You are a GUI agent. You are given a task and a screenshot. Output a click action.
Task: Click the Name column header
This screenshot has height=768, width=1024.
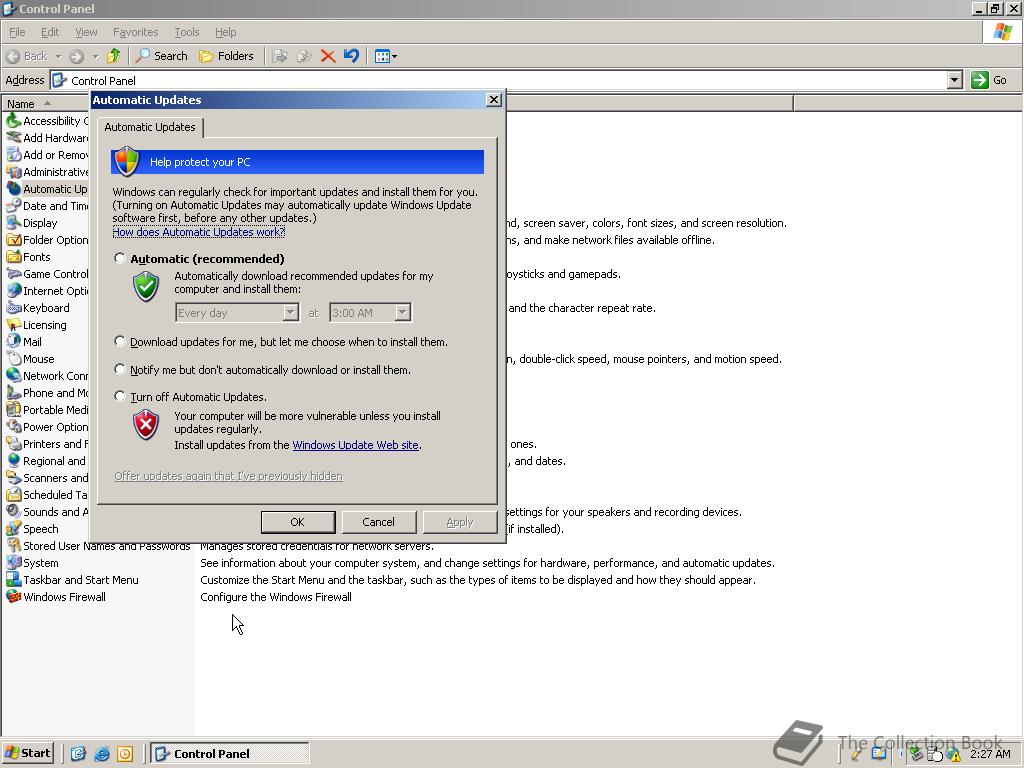46,104
